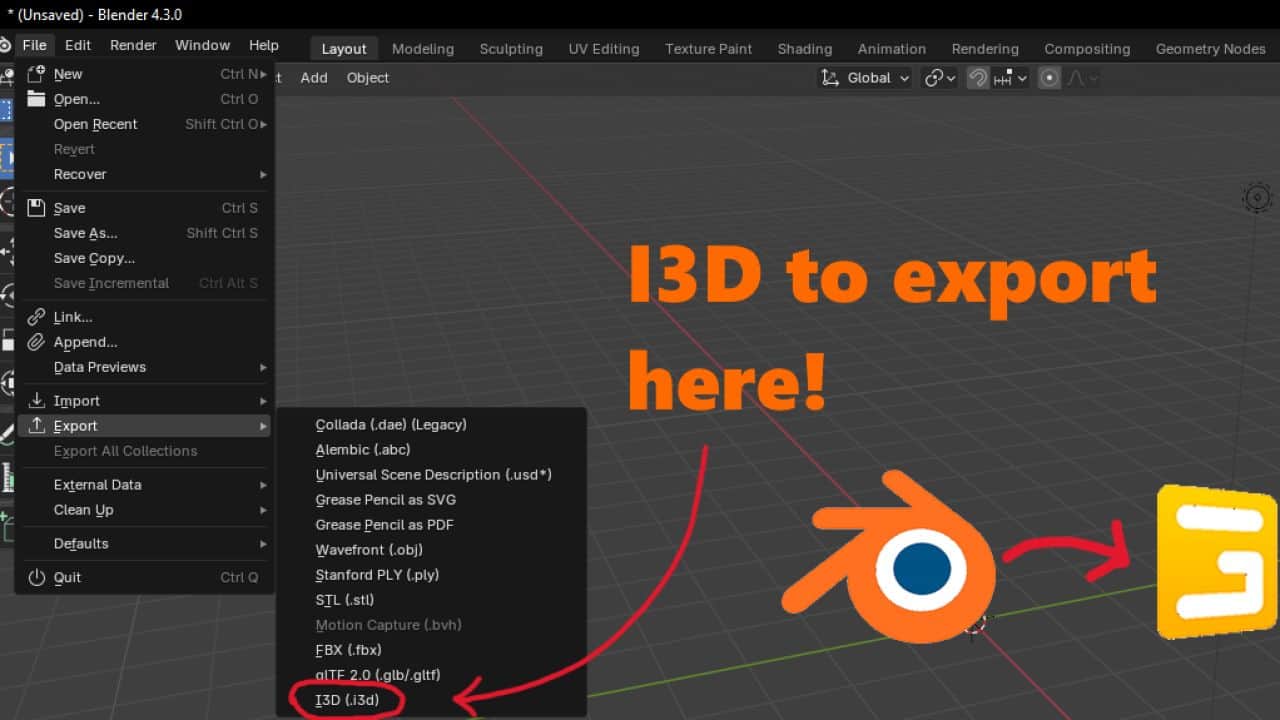Click Add in the viewport header
The image size is (1280, 720).
314,78
